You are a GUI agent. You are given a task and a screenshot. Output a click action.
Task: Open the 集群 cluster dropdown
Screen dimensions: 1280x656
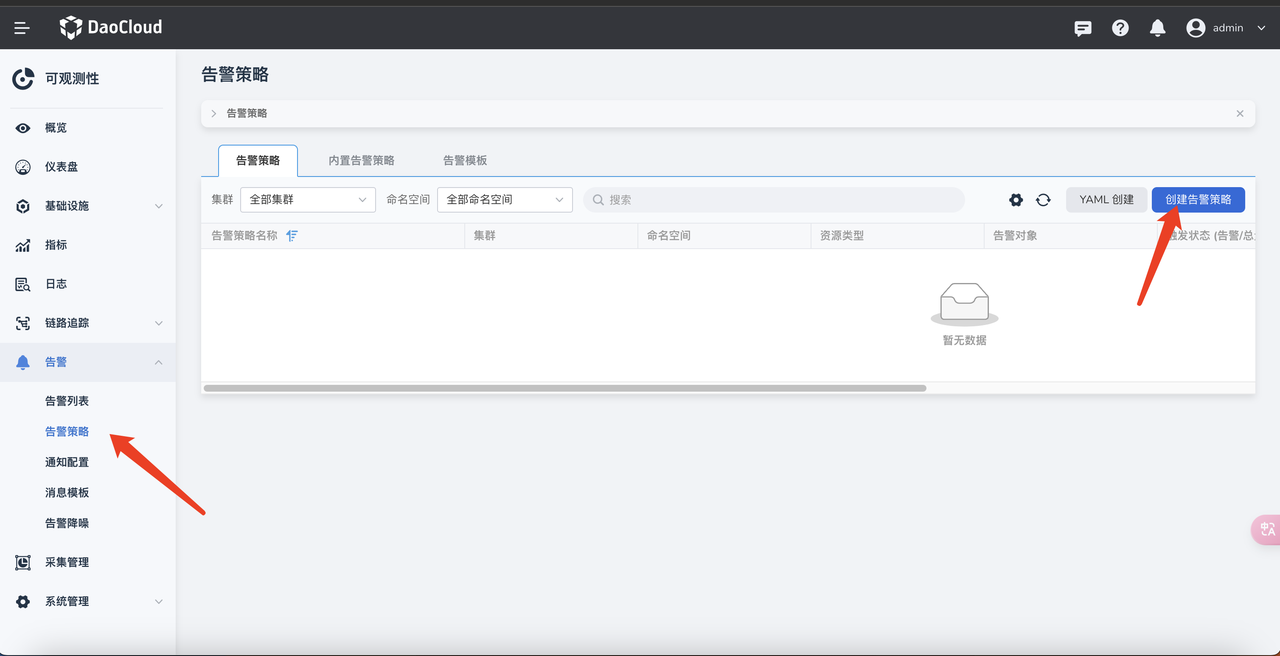(x=307, y=200)
